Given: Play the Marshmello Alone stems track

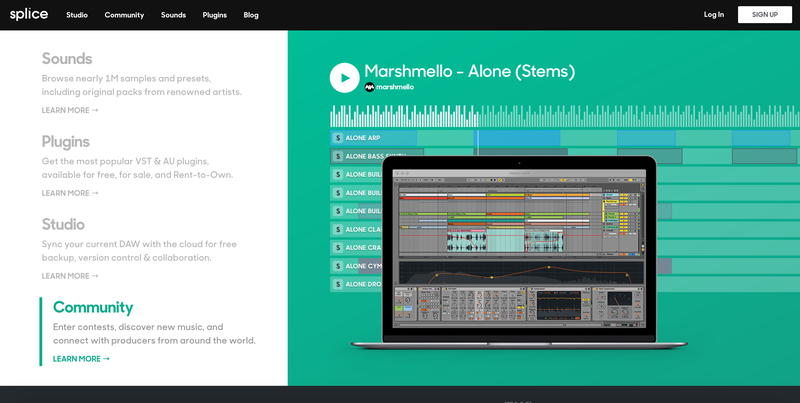Looking at the screenshot, I should tap(344, 77).
